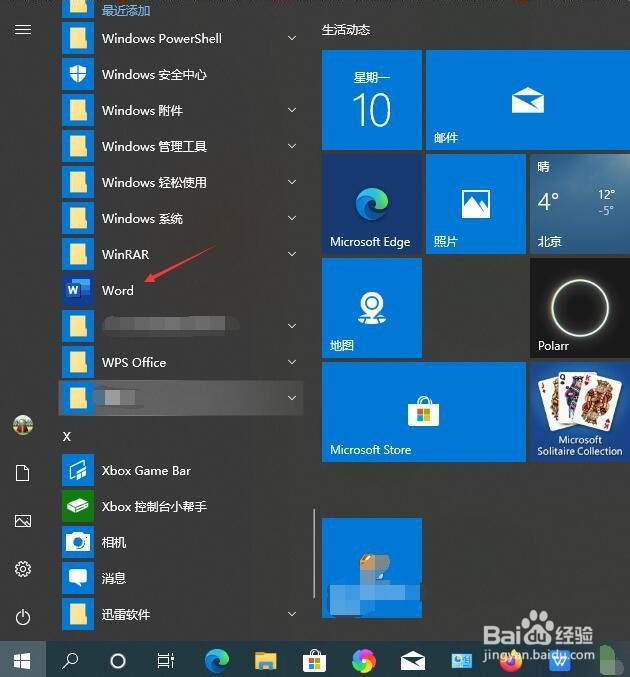Click the app list scrollbar
This screenshot has height=677, width=630.
pos(314,554)
